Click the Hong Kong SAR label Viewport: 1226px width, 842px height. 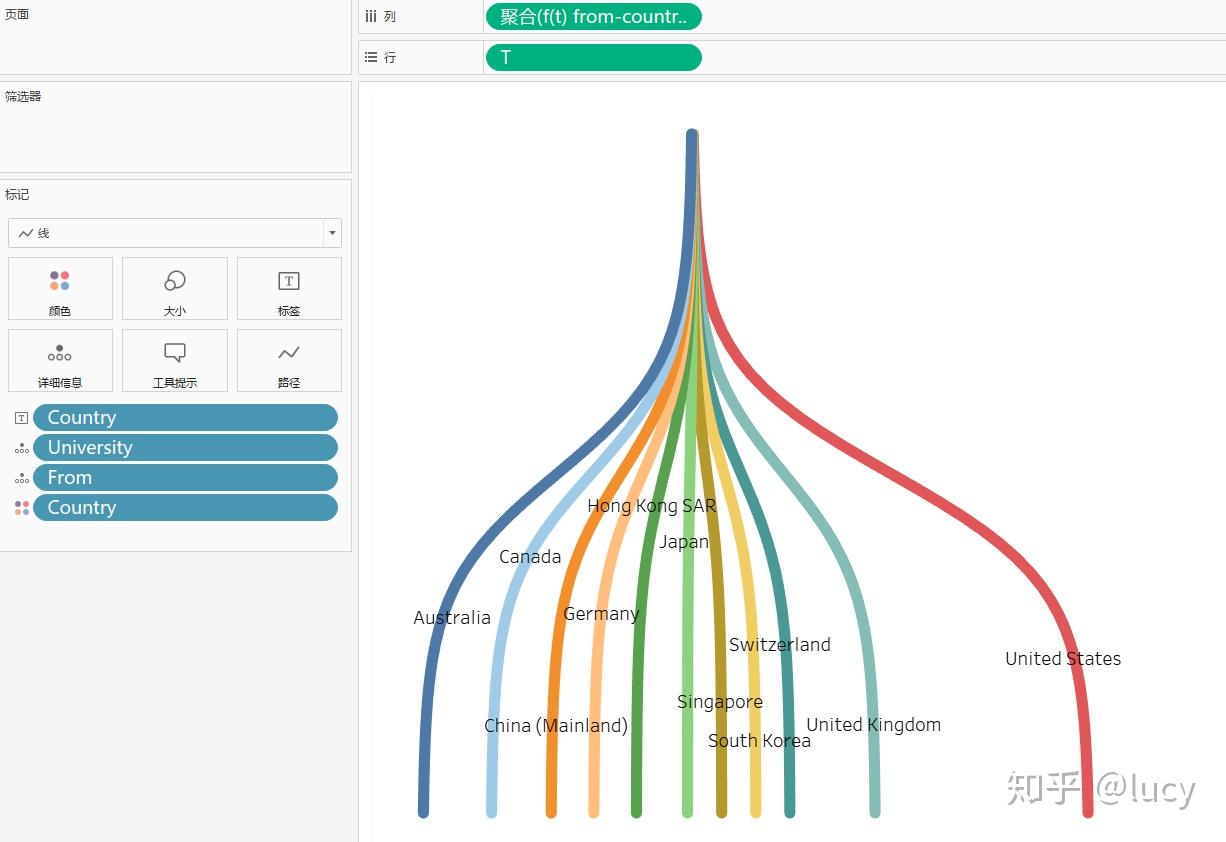pyautogui.click(x=652, y=506)
